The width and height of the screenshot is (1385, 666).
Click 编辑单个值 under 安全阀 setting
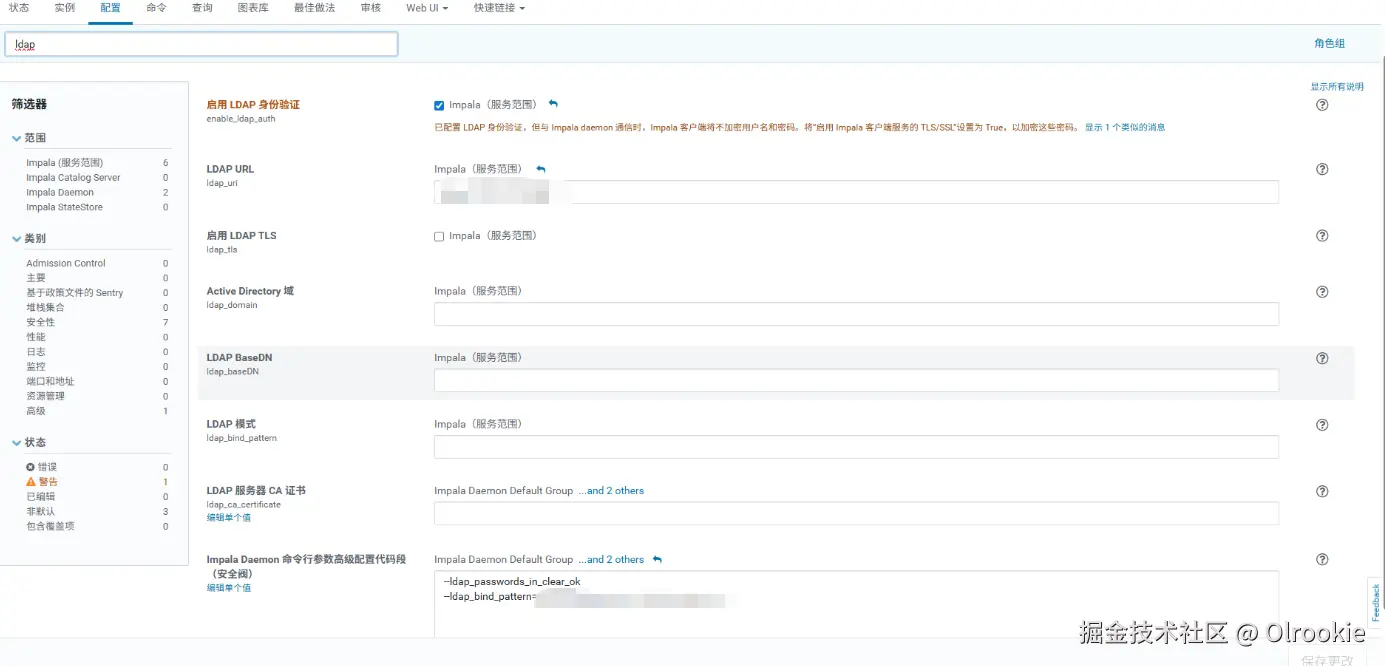click(229, 588)
